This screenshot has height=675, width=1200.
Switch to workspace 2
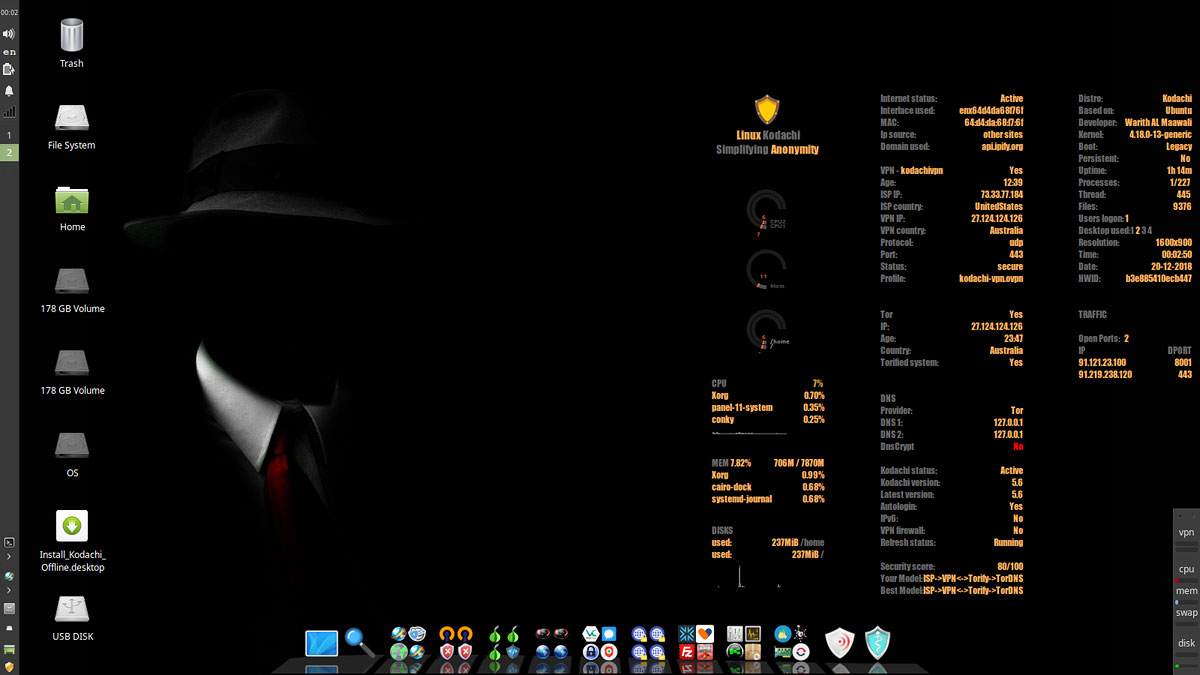point(9,153)
